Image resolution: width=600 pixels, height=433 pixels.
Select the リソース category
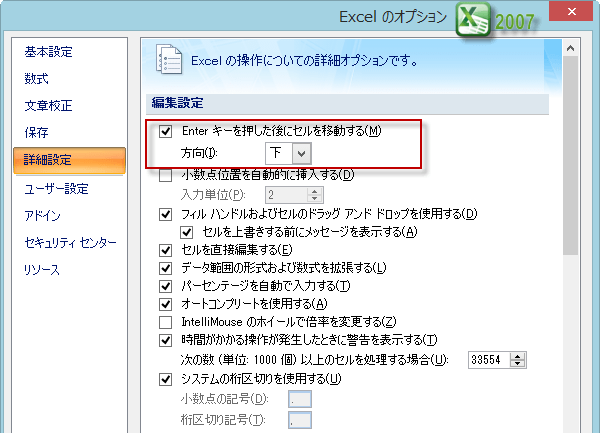pos(42,270)
